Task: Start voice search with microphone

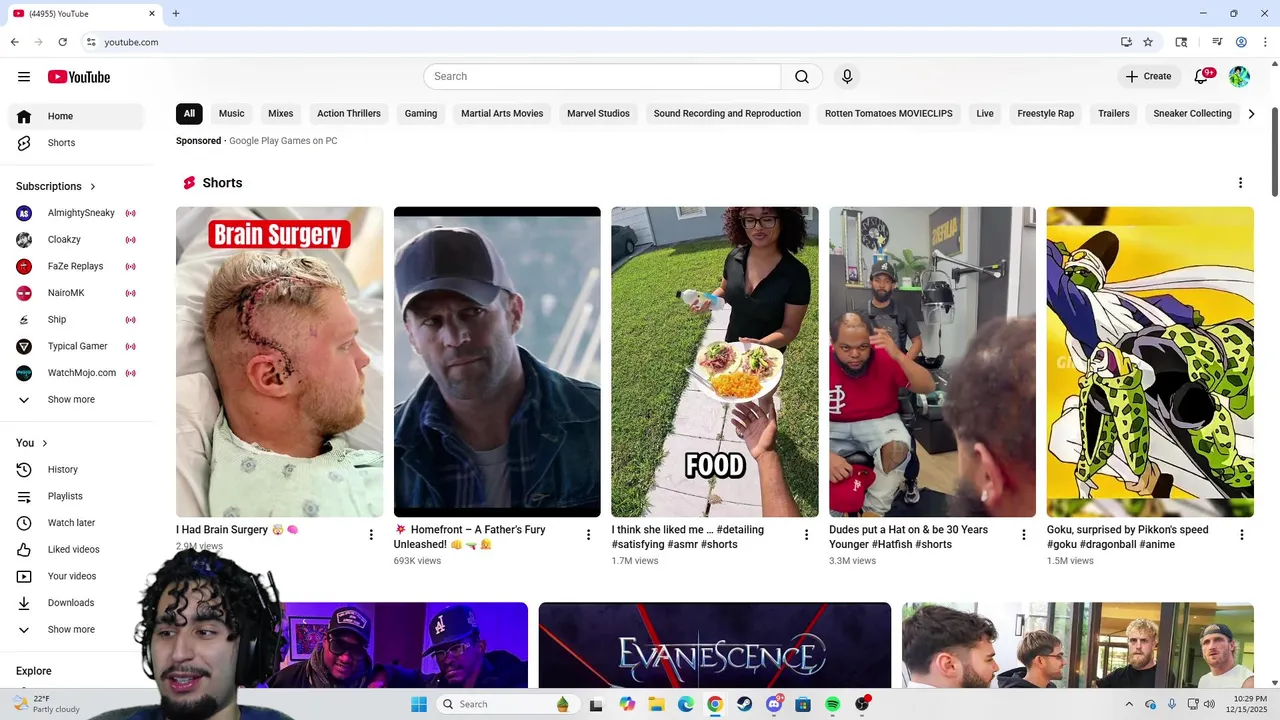Action: tap(847, 77)
